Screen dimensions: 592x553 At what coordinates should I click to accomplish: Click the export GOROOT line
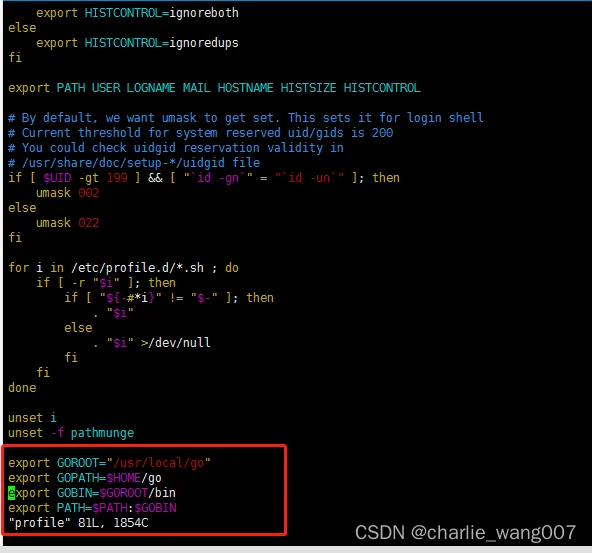pyautogui.click(x=109, y=463)
